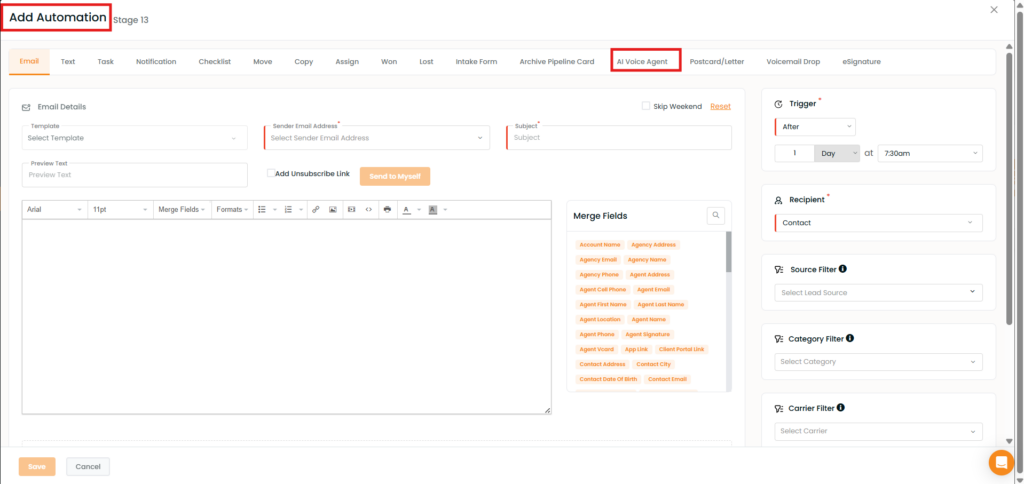Switch to the Checklist tab
The height and width of the screenshot is (484, 1024).
pos(214,61)
